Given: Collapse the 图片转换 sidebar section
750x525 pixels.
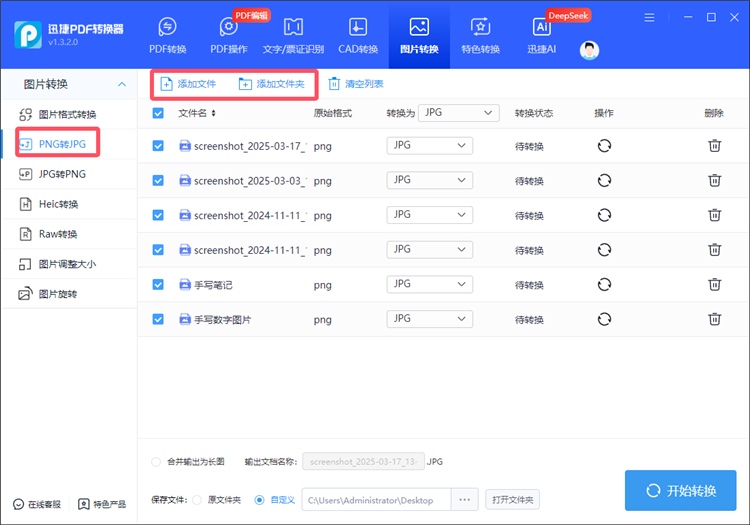Looking at the screenshot, I should tap(122, 84).
